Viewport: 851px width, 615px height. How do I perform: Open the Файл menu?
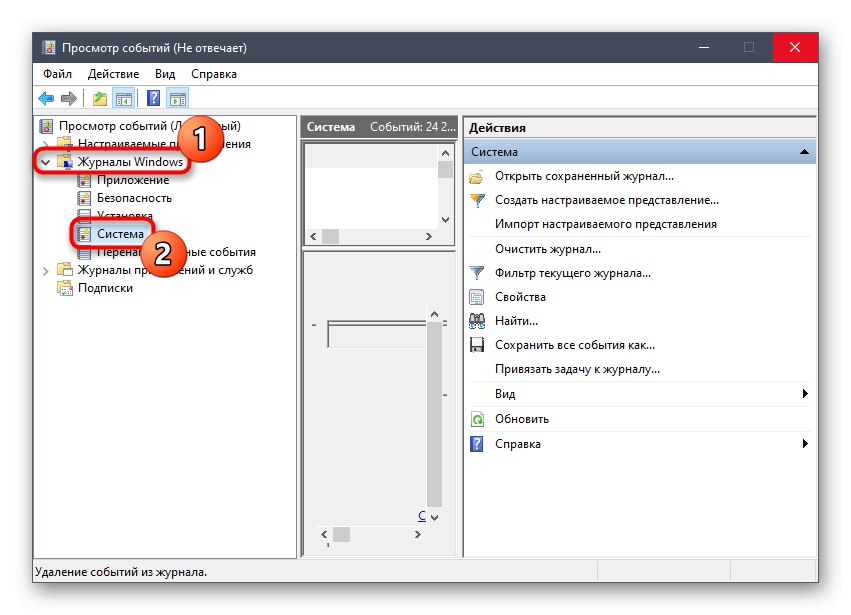pos(58,74)
